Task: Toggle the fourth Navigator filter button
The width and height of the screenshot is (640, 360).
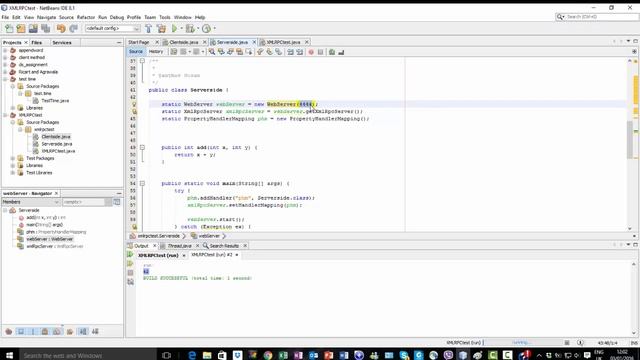Action: pyautogui.click(x=45, y=331)
